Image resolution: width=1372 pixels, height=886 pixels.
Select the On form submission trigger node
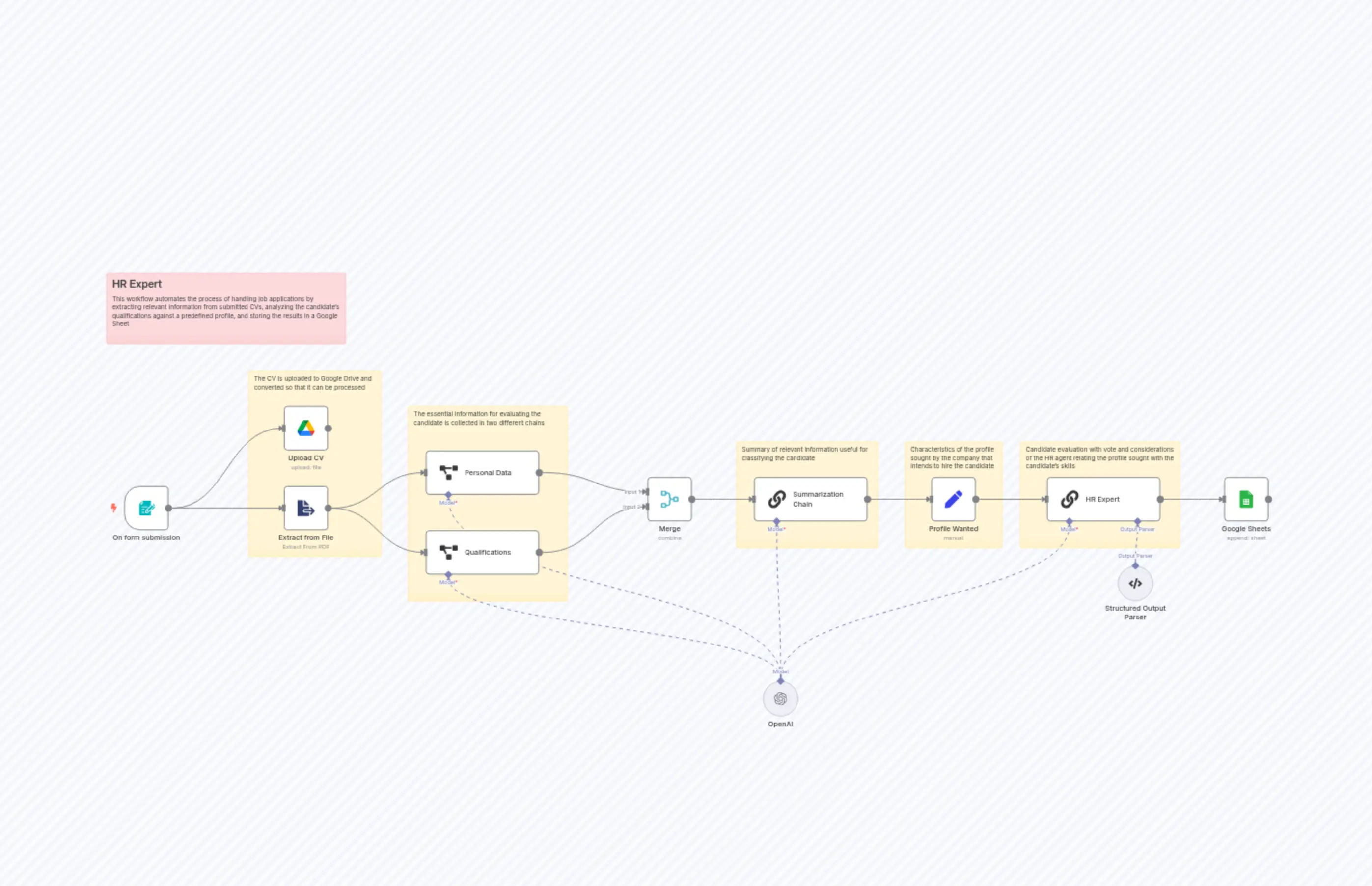point(146,508)
